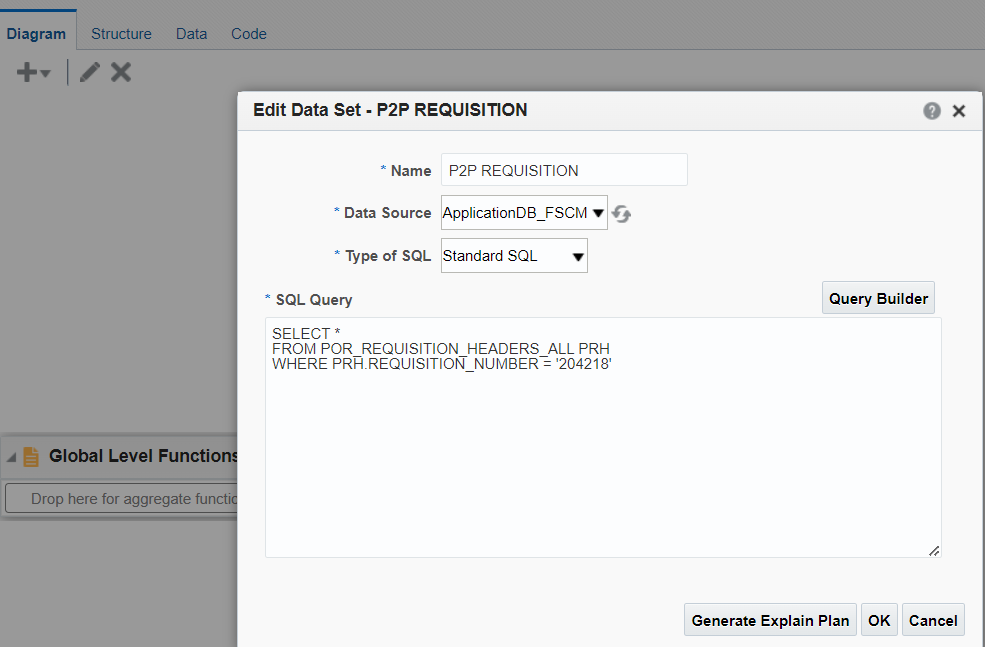
Task: Close the Edit Data Set dialog
Action: tap(959, 111)
